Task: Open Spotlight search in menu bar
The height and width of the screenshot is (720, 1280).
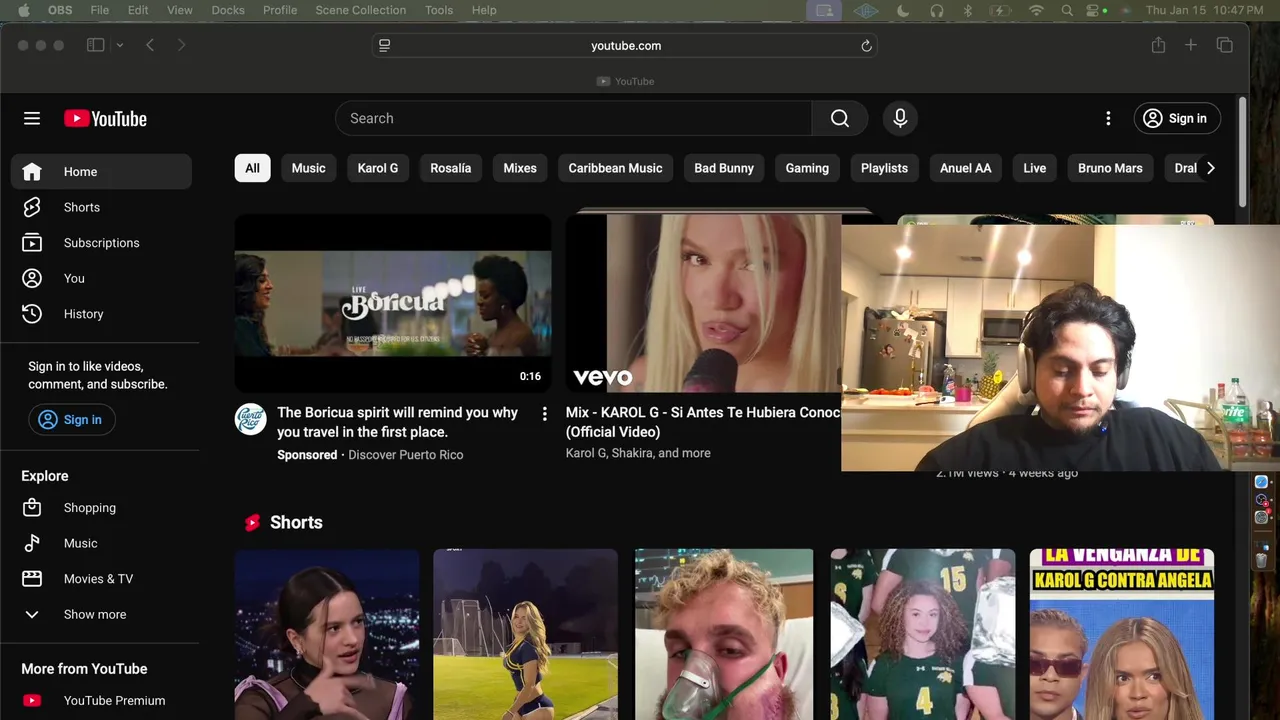Action: click(1067, 10)
